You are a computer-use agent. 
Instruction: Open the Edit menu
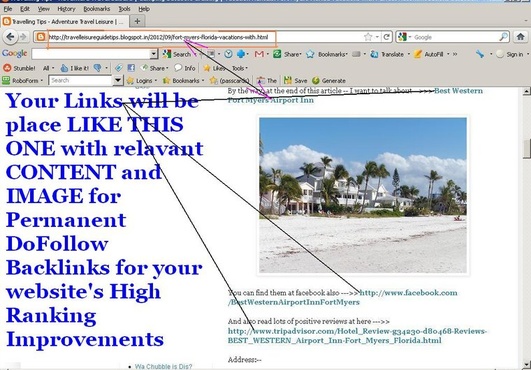point(25,9)
